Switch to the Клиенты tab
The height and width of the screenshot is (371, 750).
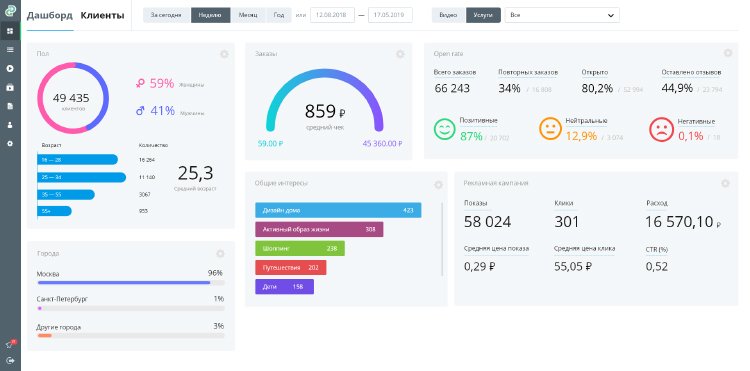coord(102,16)
